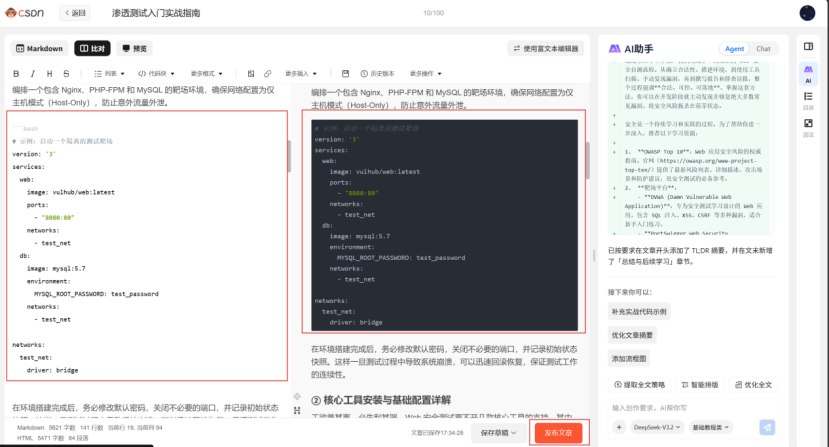Expand the 更多插入 dropdown
This screenshot has height=447, width=829.
tap(301, 74)
